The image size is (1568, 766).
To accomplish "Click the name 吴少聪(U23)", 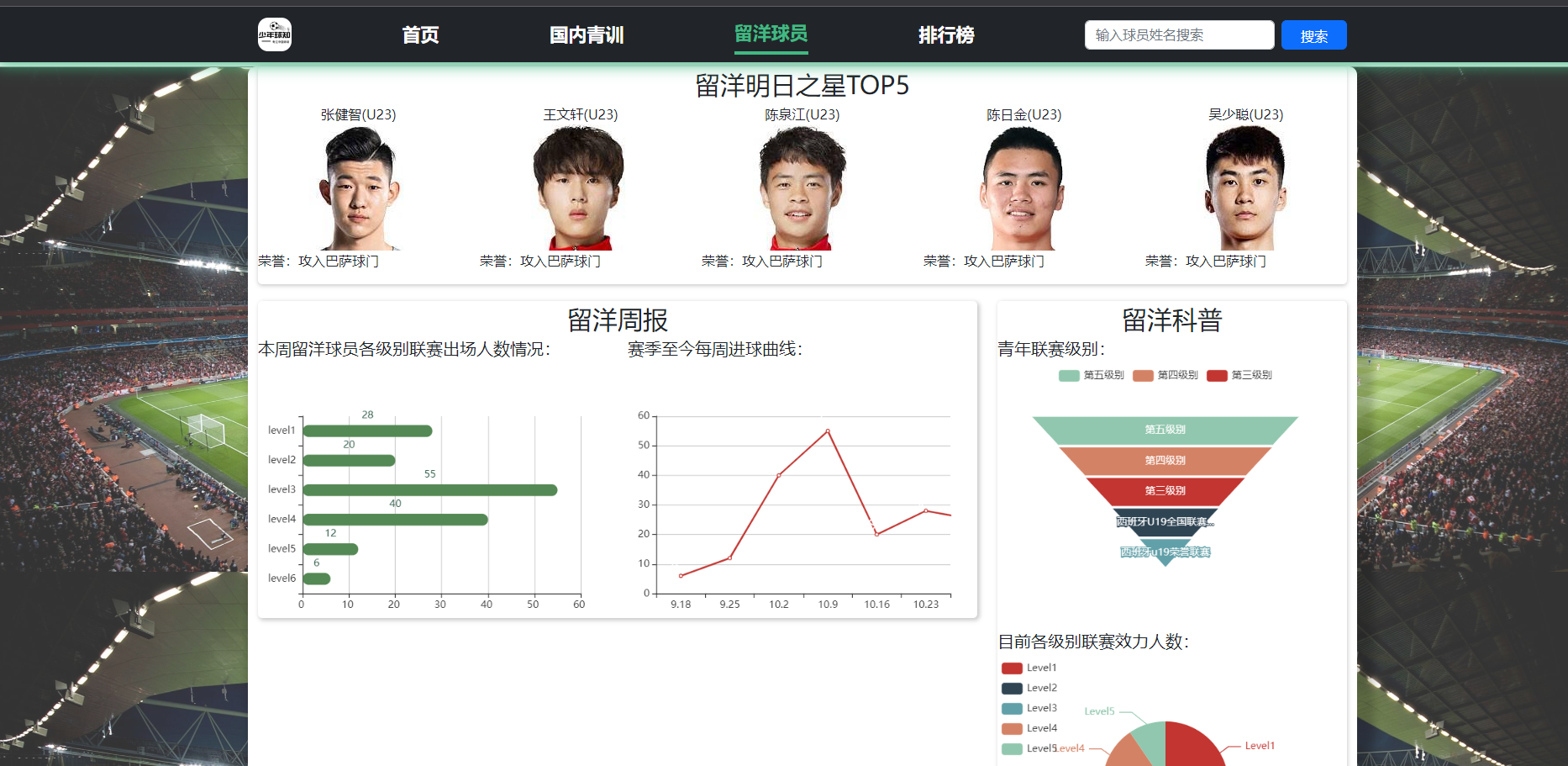I will [1246, 114].
